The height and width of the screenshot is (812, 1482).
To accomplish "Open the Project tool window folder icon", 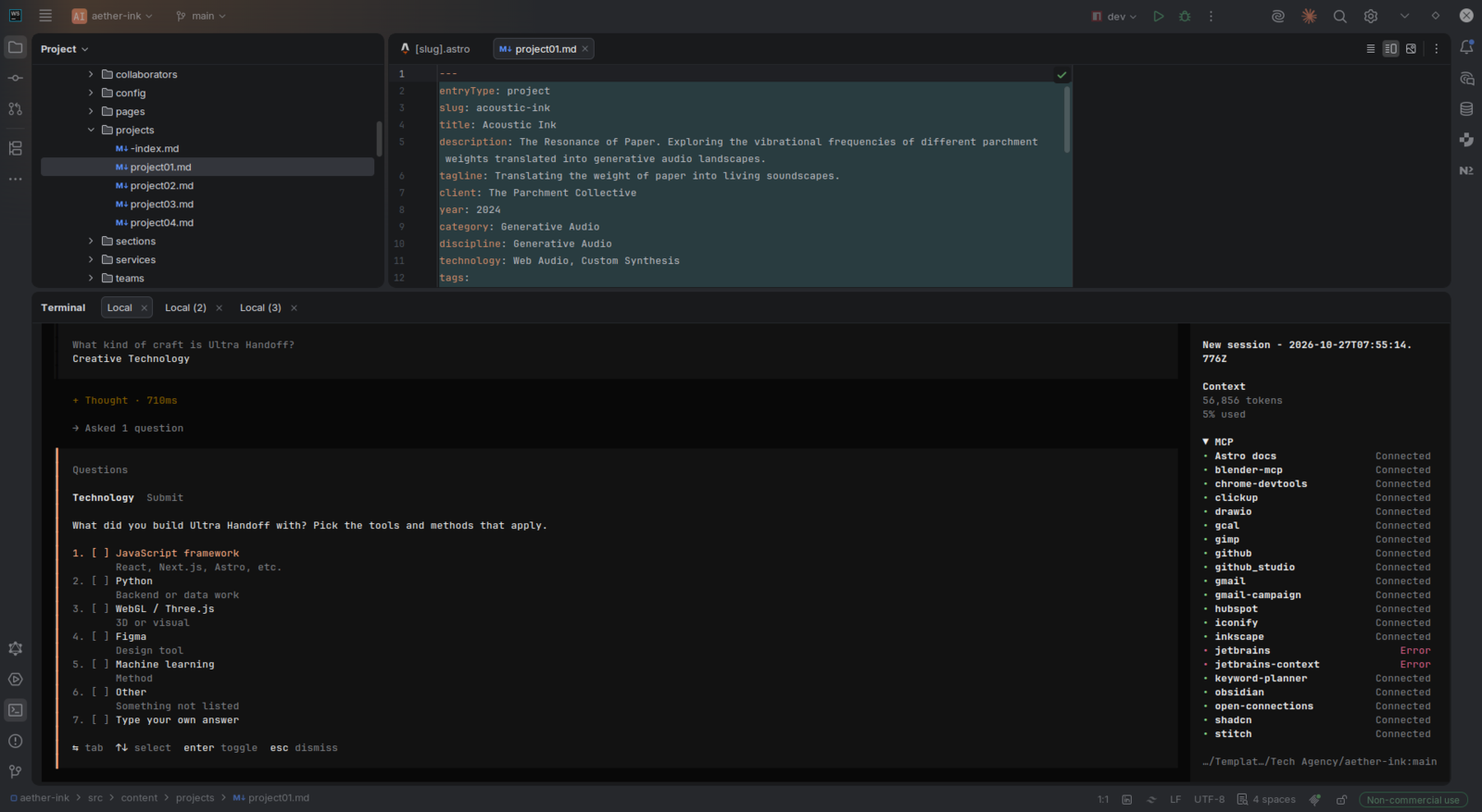I will [x=16, y=47].
